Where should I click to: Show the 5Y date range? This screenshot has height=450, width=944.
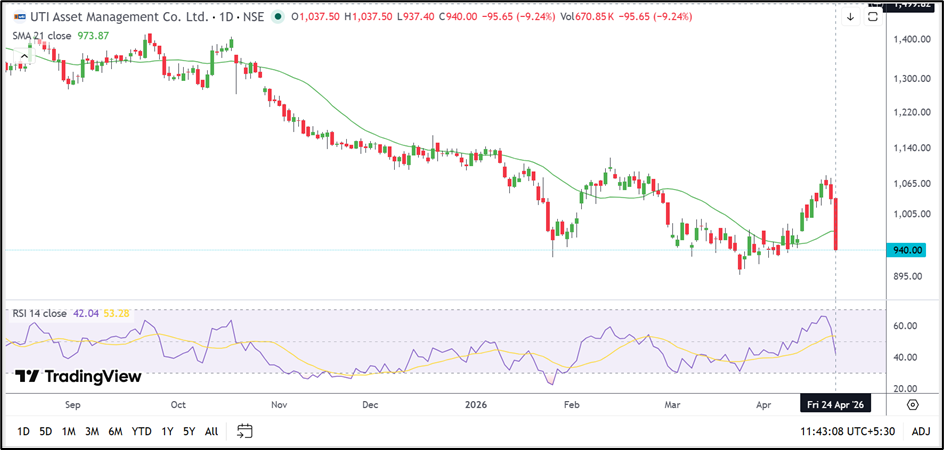point(188,431)
